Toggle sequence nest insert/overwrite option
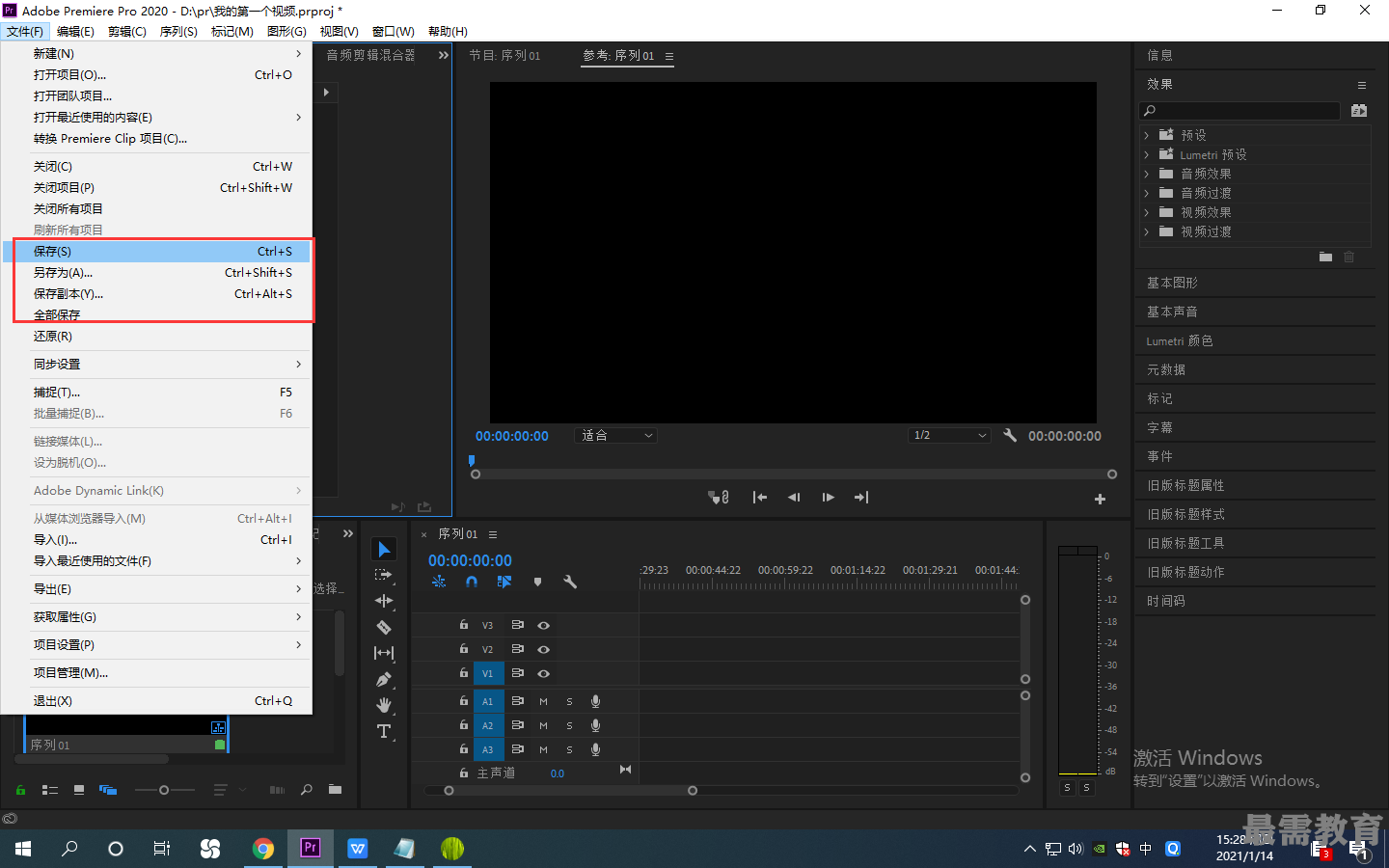Viewport: 1389px width, 868px height. tap(439, 582)
